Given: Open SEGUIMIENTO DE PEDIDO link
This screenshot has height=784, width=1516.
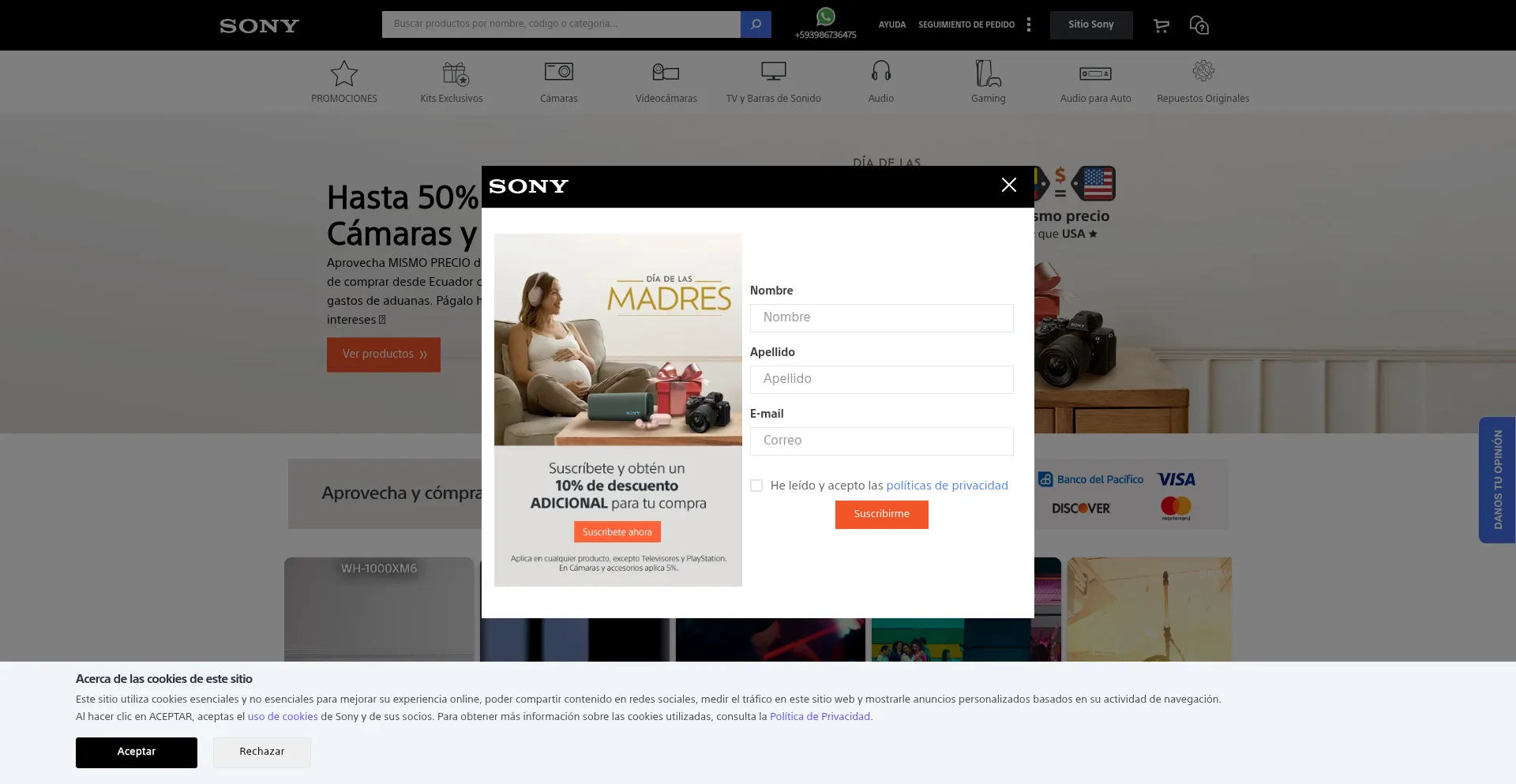Looking at the screenshot, I should (x=966, y=25).
